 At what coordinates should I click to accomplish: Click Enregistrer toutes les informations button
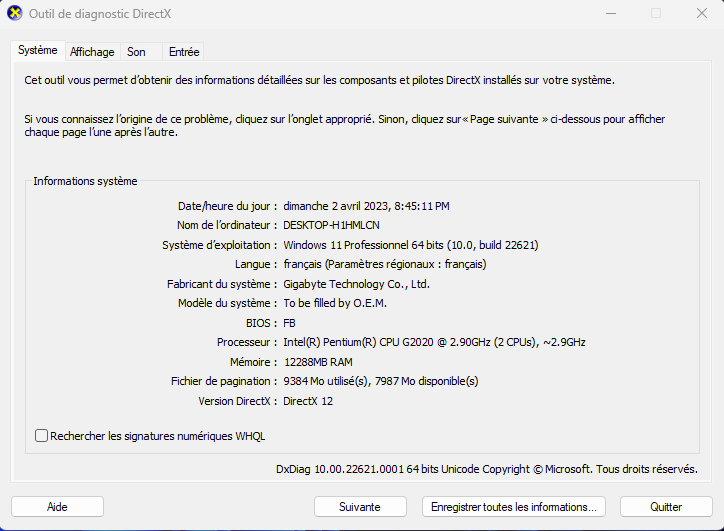pos(513,507)
